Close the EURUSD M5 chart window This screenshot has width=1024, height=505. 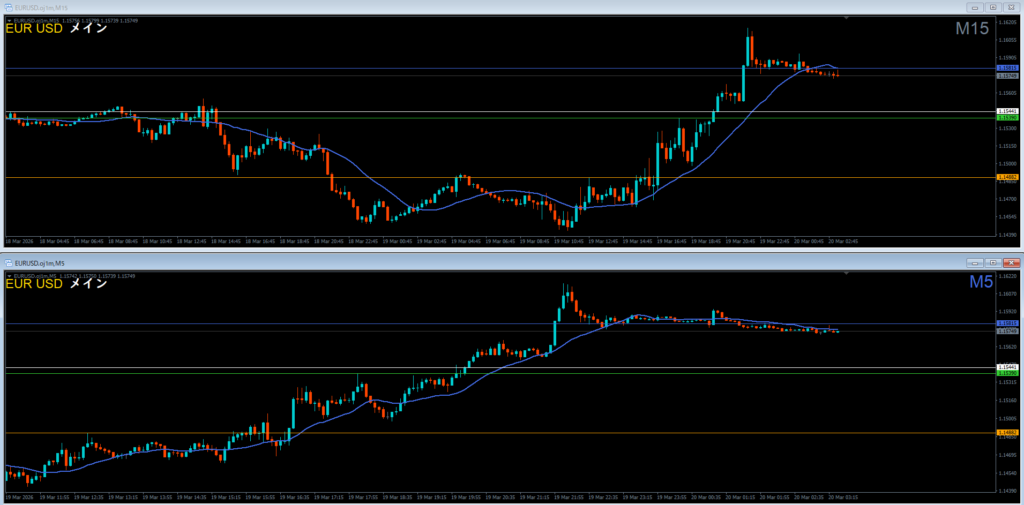1011,262
